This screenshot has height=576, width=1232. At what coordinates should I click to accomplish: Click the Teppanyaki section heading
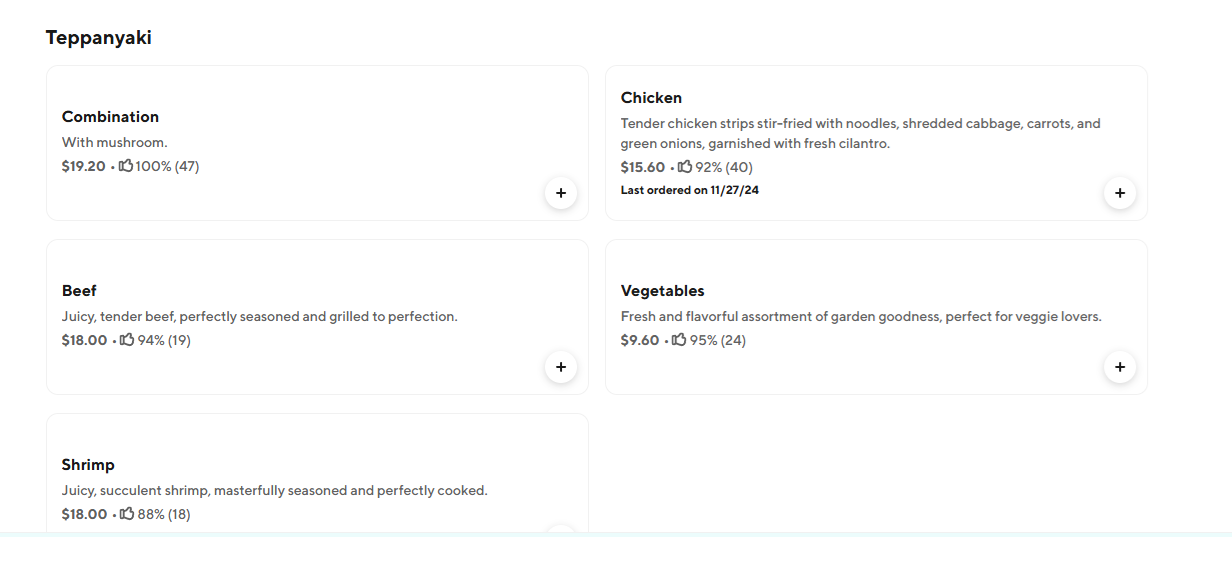[98, 38]
